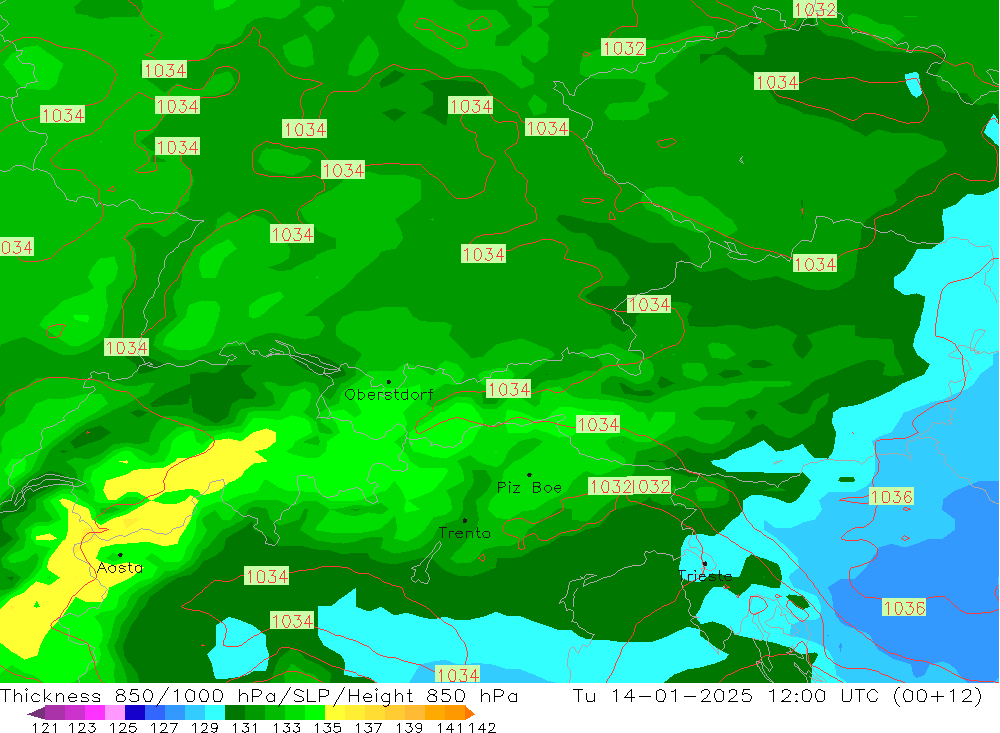Pick the darkest green legend swatch
1000x733 pixels.
[x=235, y=713]
